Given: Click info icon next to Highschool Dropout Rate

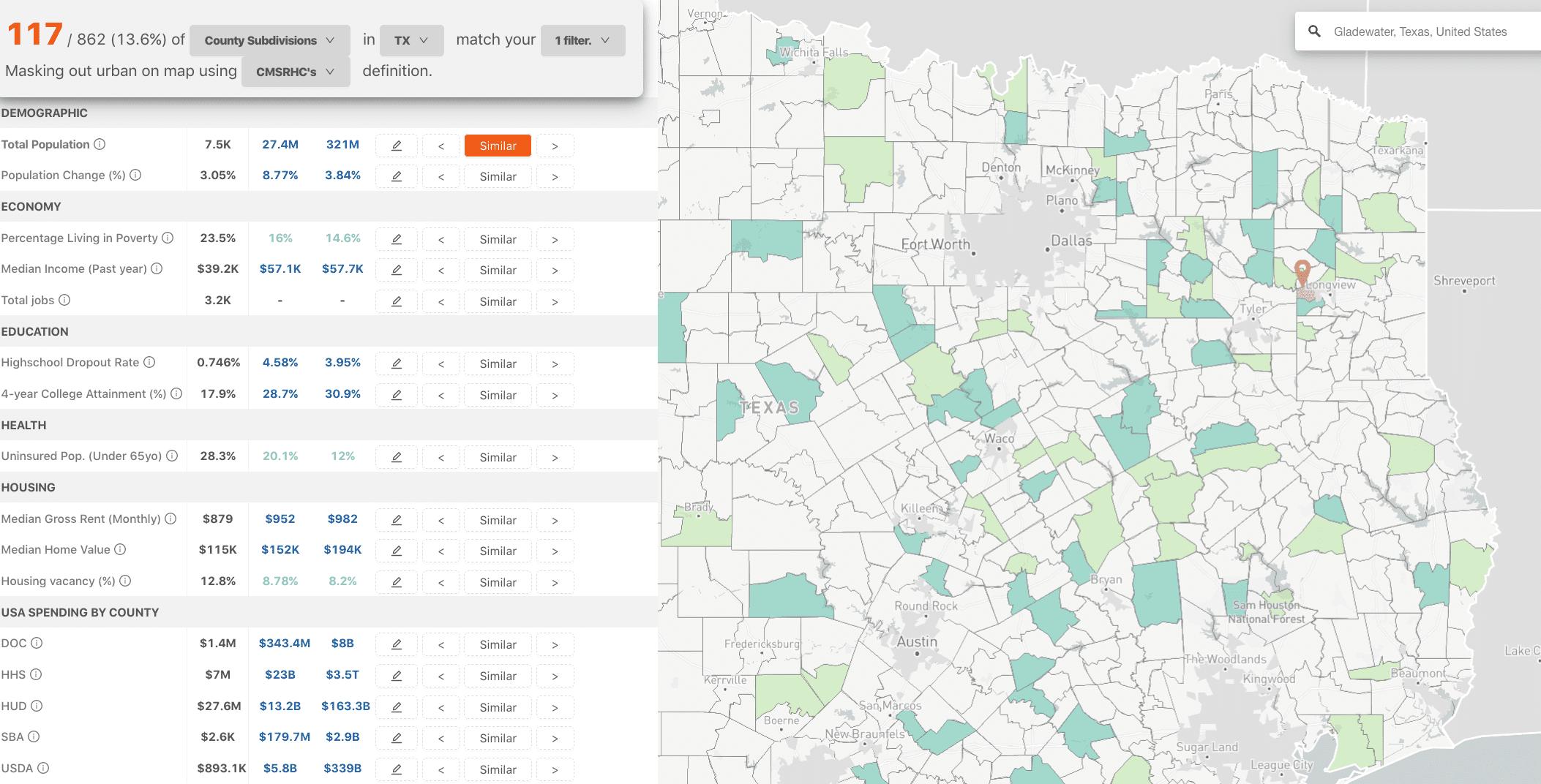Looking at the screenshot, I should 149,362.
